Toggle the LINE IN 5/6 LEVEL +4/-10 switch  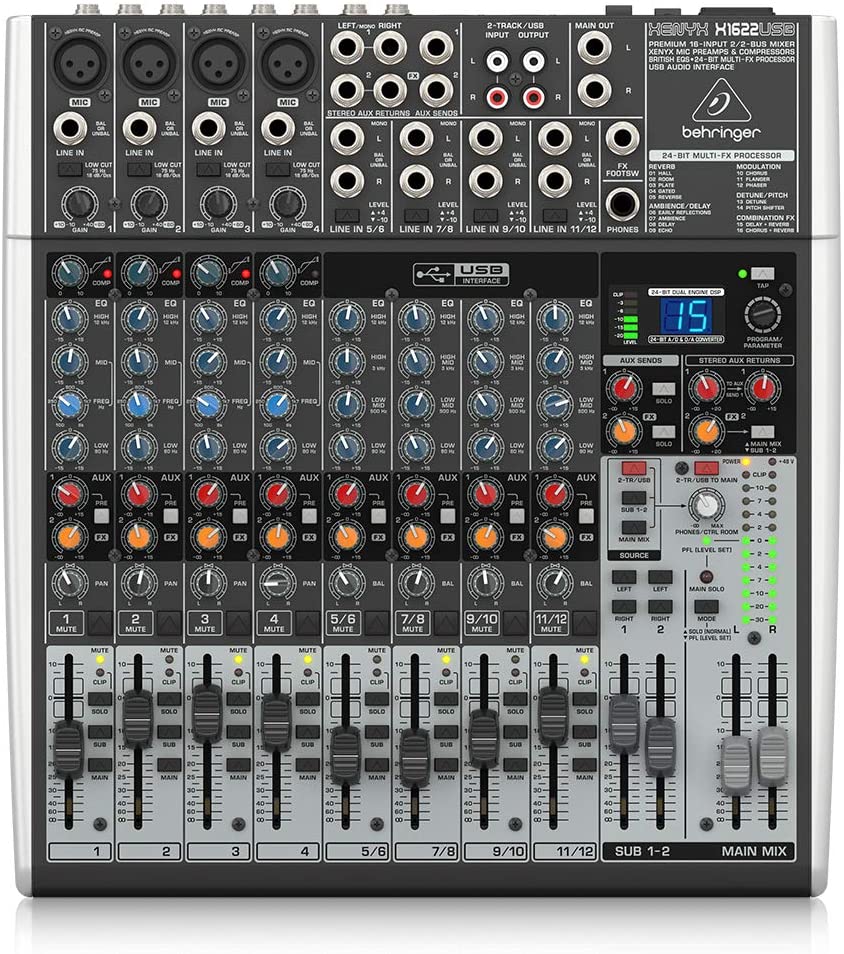pos(347,215)
